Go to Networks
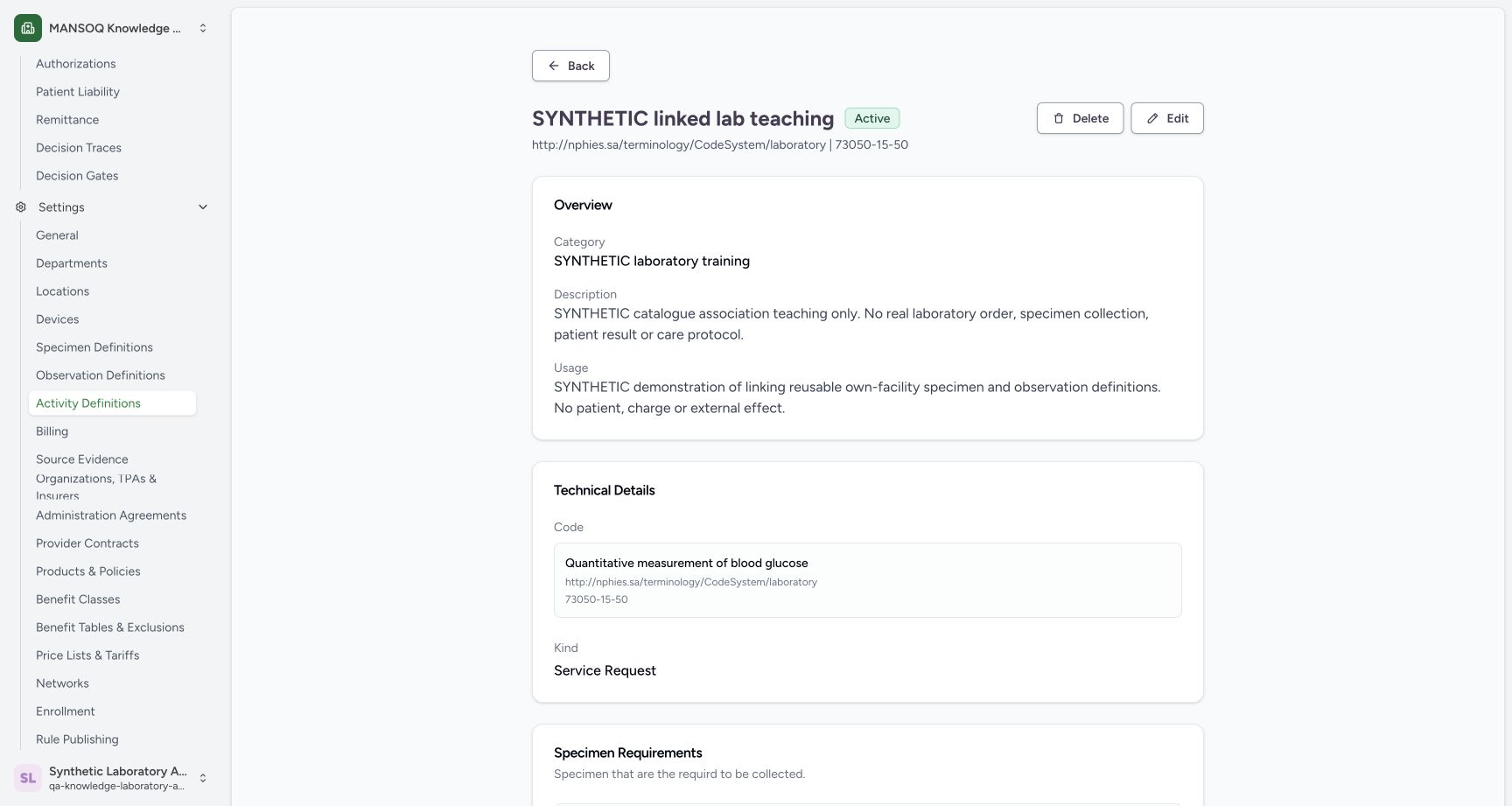 pyautogui.click(x=62, y=683)
